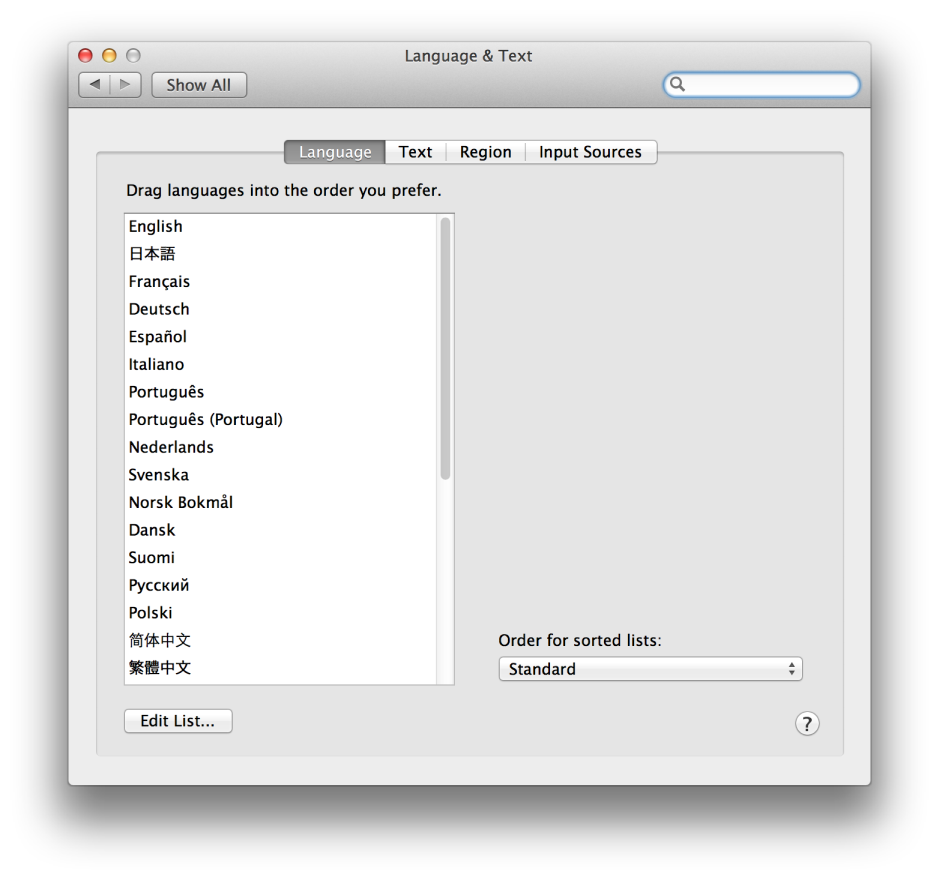Switch to the Text tab
This screenshot has height=880, width=939.
[415, 152]
